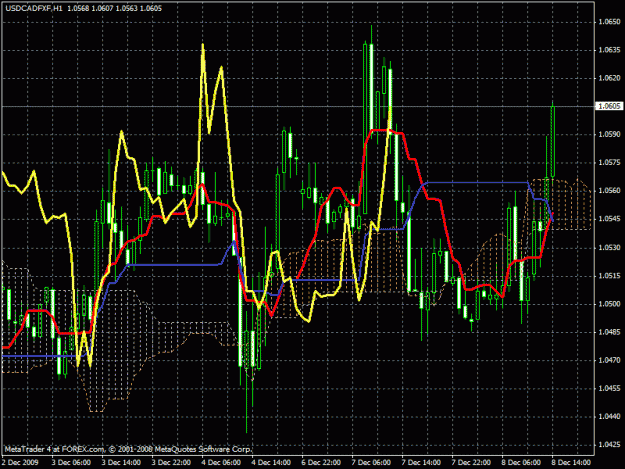
Task: Click the 1.0635 price scale label
Action: click(x=609, y=50)
